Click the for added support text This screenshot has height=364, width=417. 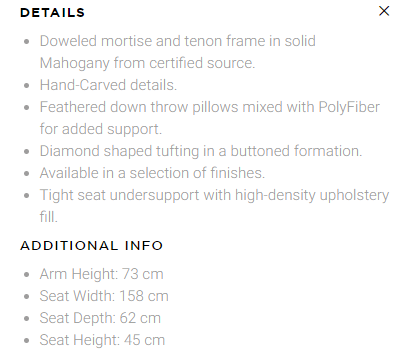[x=101, y=129]
